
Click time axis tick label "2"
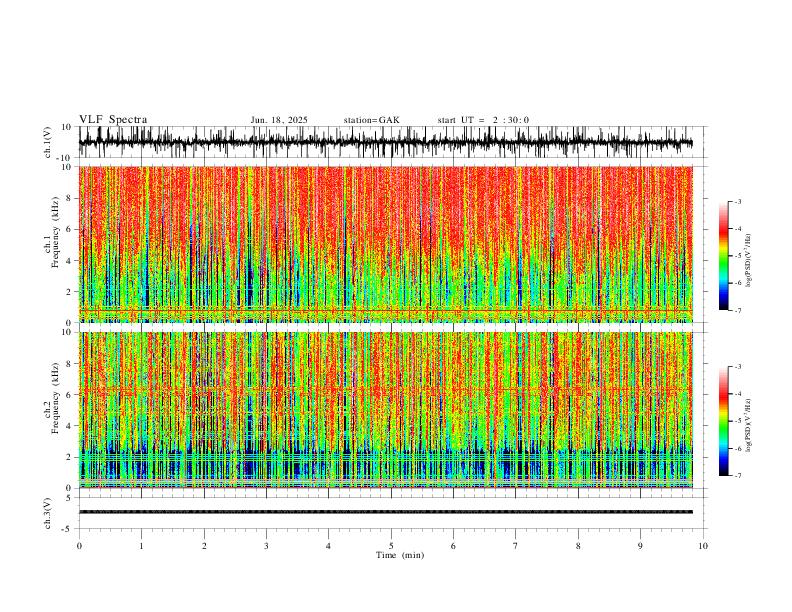(x=204, y=546)
